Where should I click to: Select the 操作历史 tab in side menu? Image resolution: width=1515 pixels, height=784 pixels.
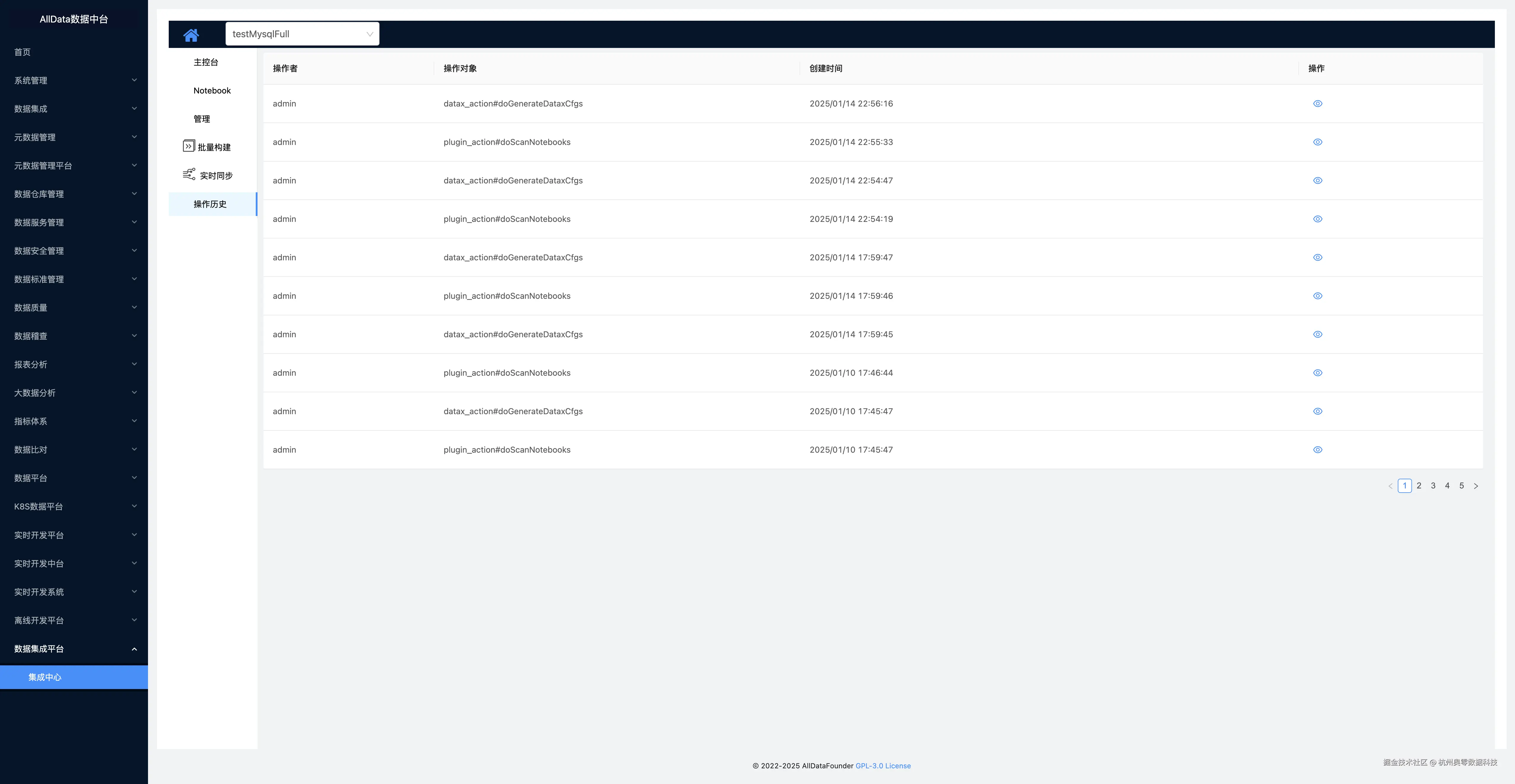click(x=210, y=204)
